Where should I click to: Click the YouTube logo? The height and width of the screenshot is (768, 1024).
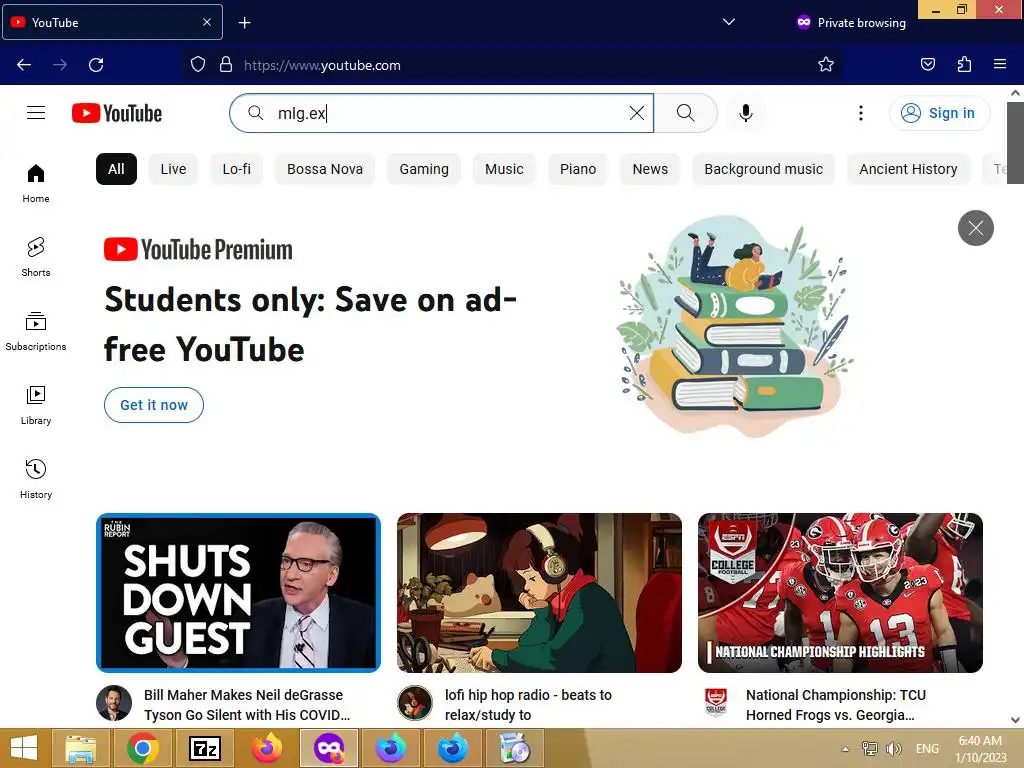tap(117, 113)
